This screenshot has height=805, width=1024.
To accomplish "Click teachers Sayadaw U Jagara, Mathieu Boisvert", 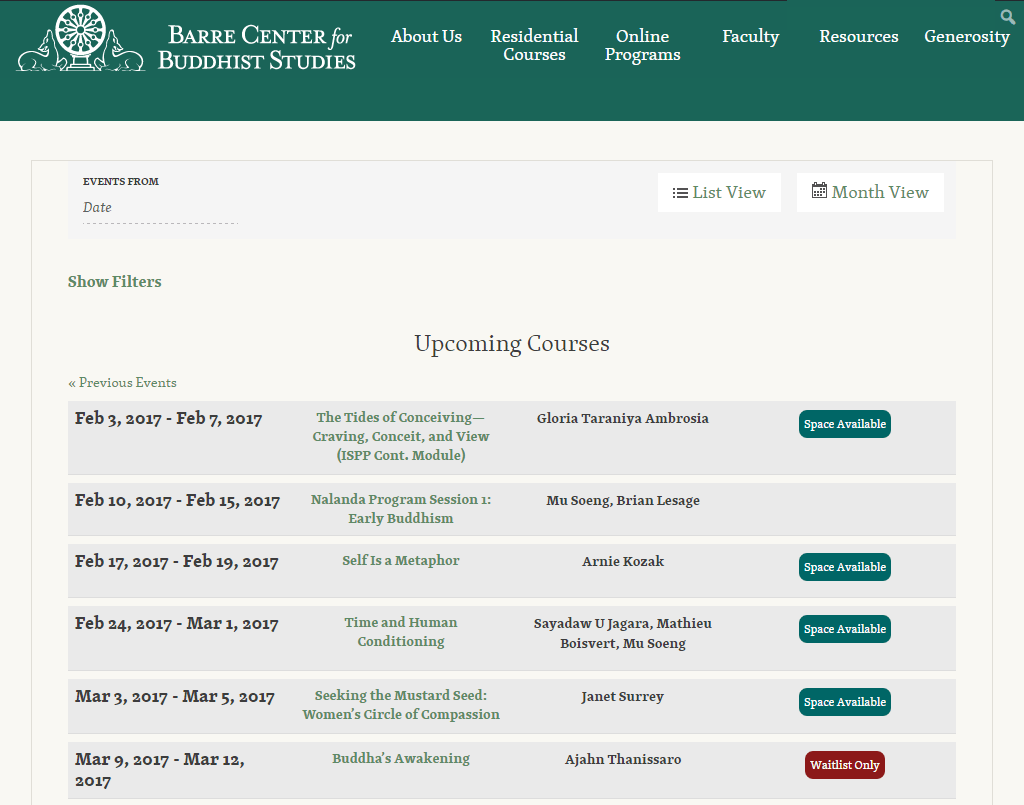I will coord(622,633).
